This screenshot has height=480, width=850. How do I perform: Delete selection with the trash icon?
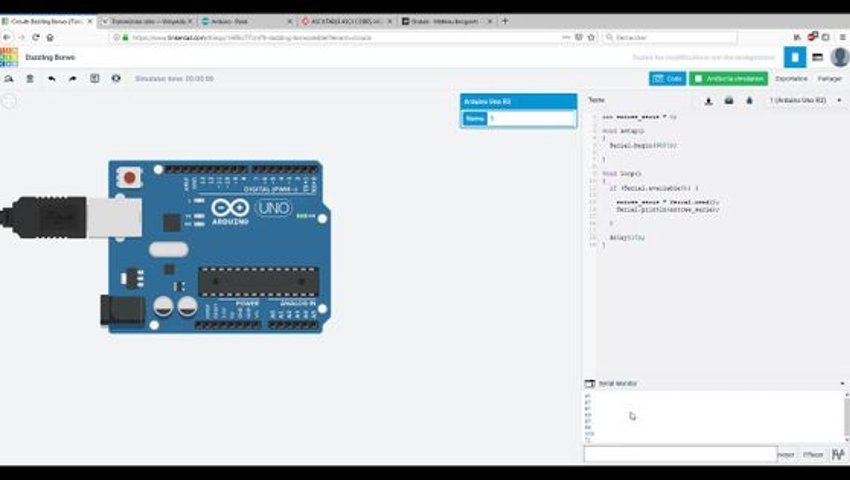(30, 79)
